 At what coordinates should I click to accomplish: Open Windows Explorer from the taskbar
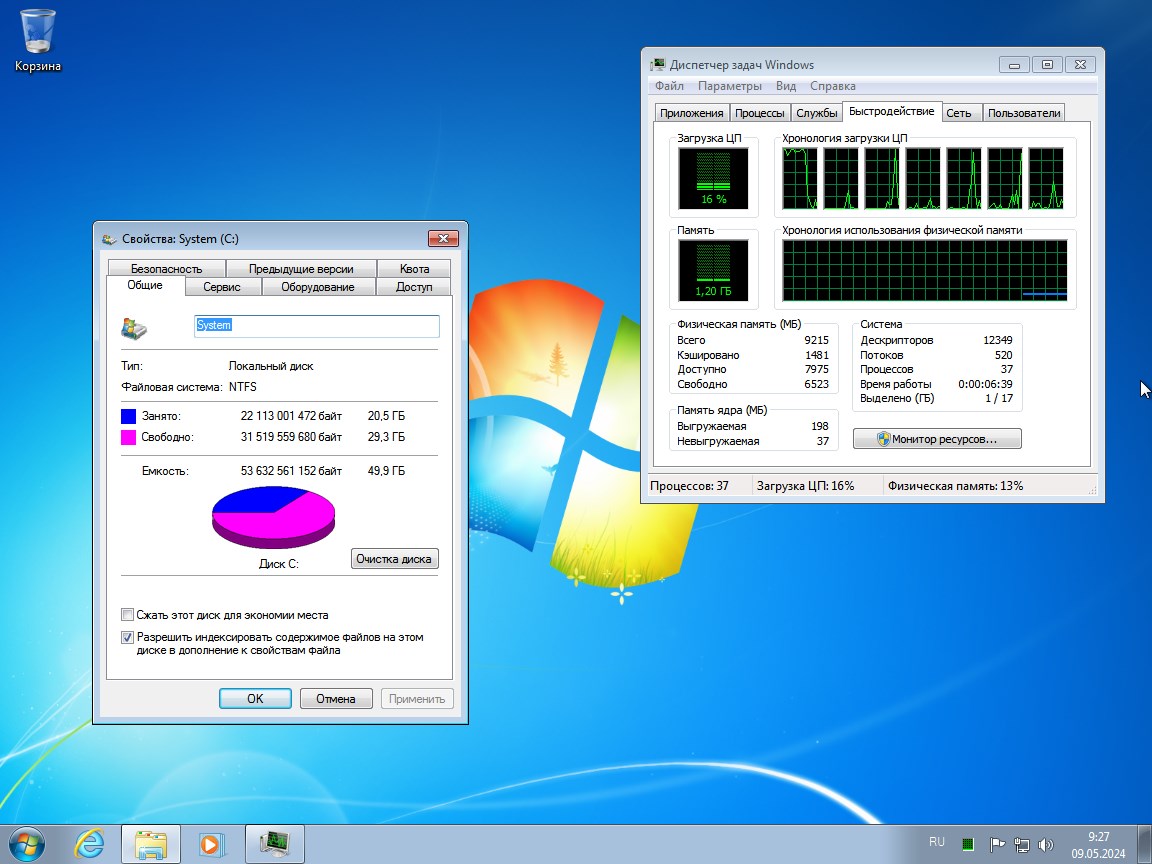[150, 843]
